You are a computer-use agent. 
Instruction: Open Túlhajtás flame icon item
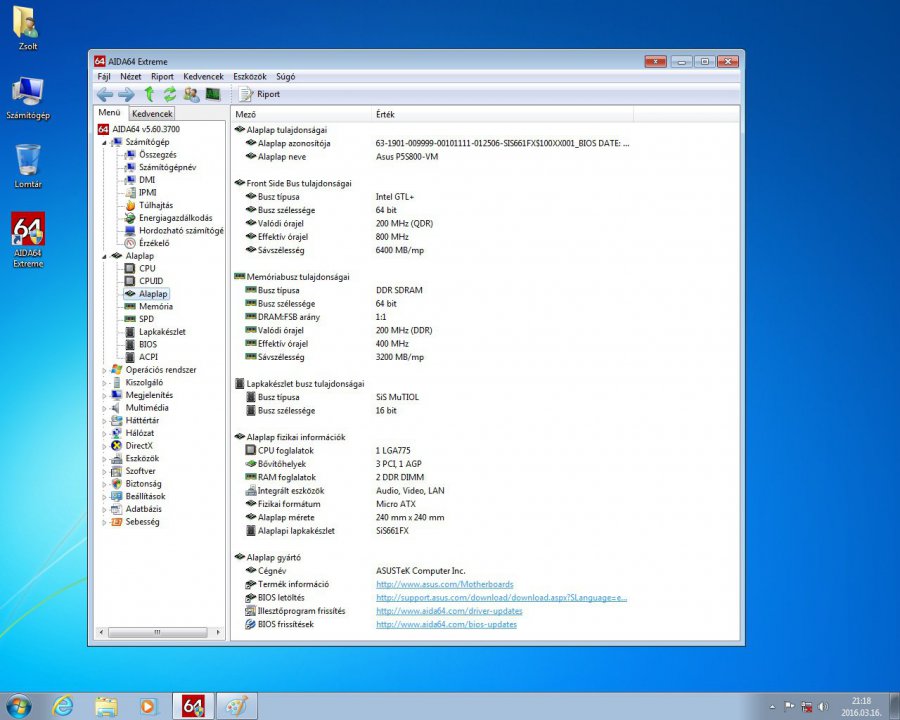tap(156, 205)
